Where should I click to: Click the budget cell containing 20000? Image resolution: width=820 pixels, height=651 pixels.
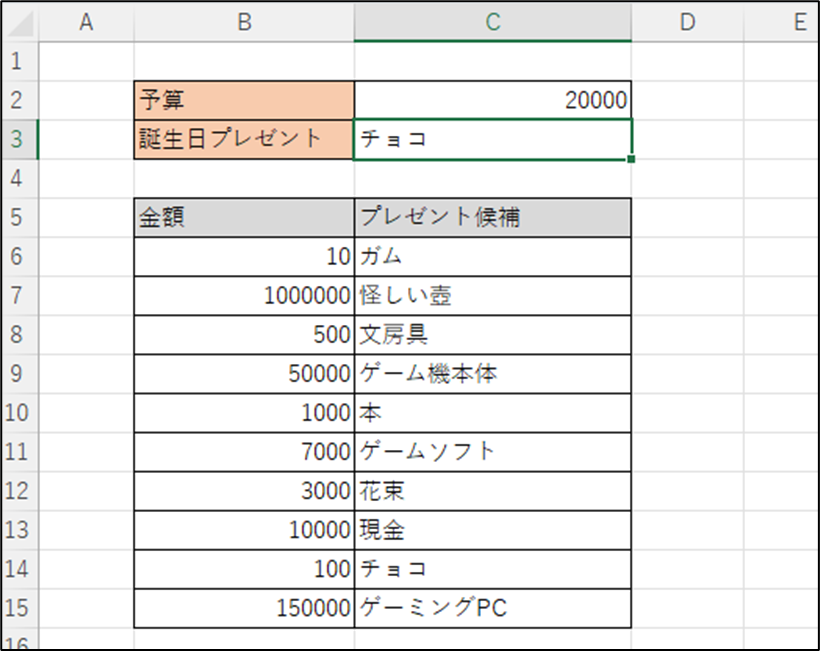(493, 100)
